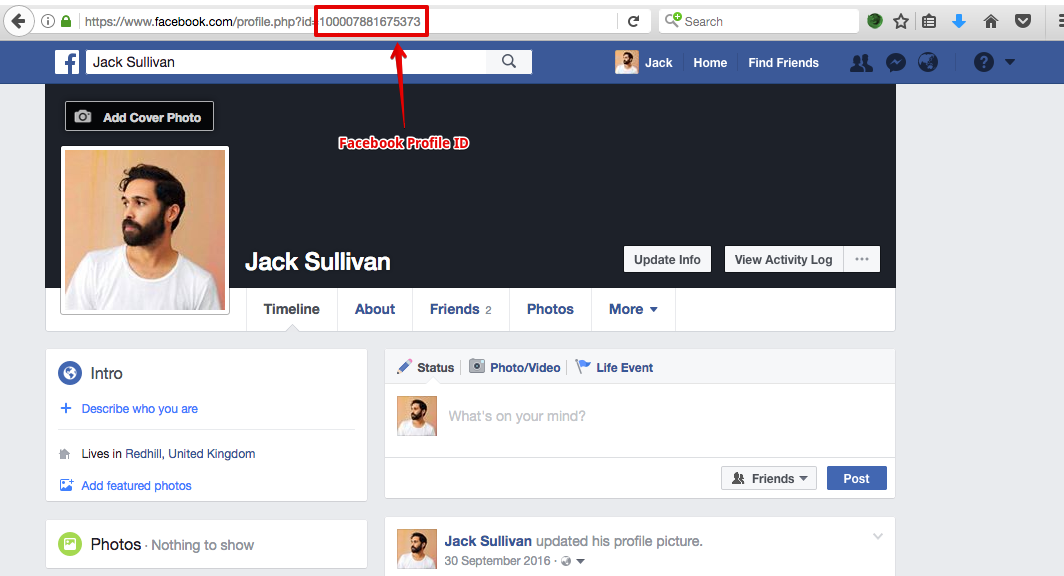
Task: Open the site information icon in address bar
Action: (x=48, y=21)
